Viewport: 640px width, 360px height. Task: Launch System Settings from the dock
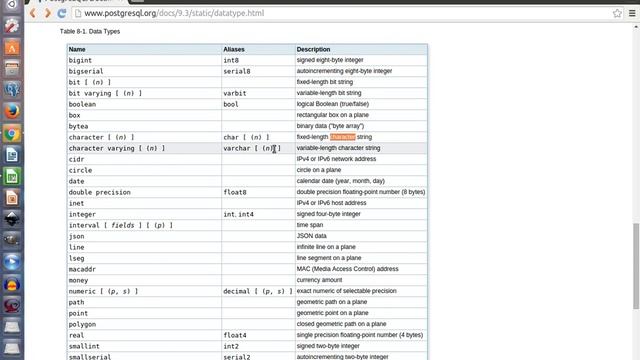click(11, 26)
